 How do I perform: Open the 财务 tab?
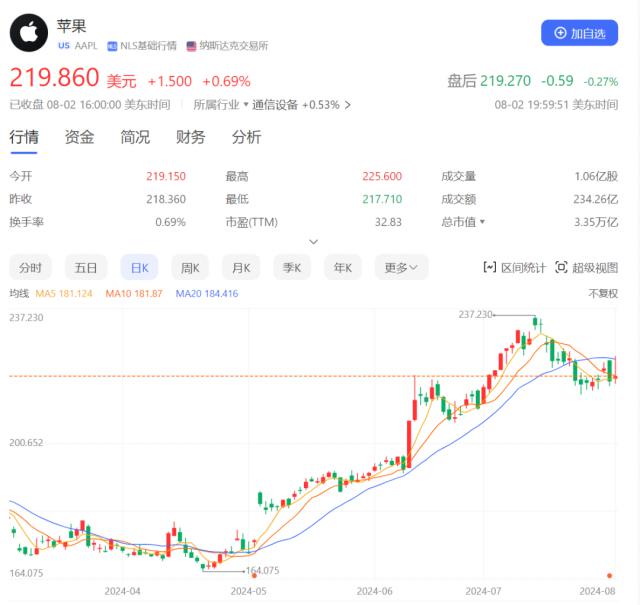point(191,137)
